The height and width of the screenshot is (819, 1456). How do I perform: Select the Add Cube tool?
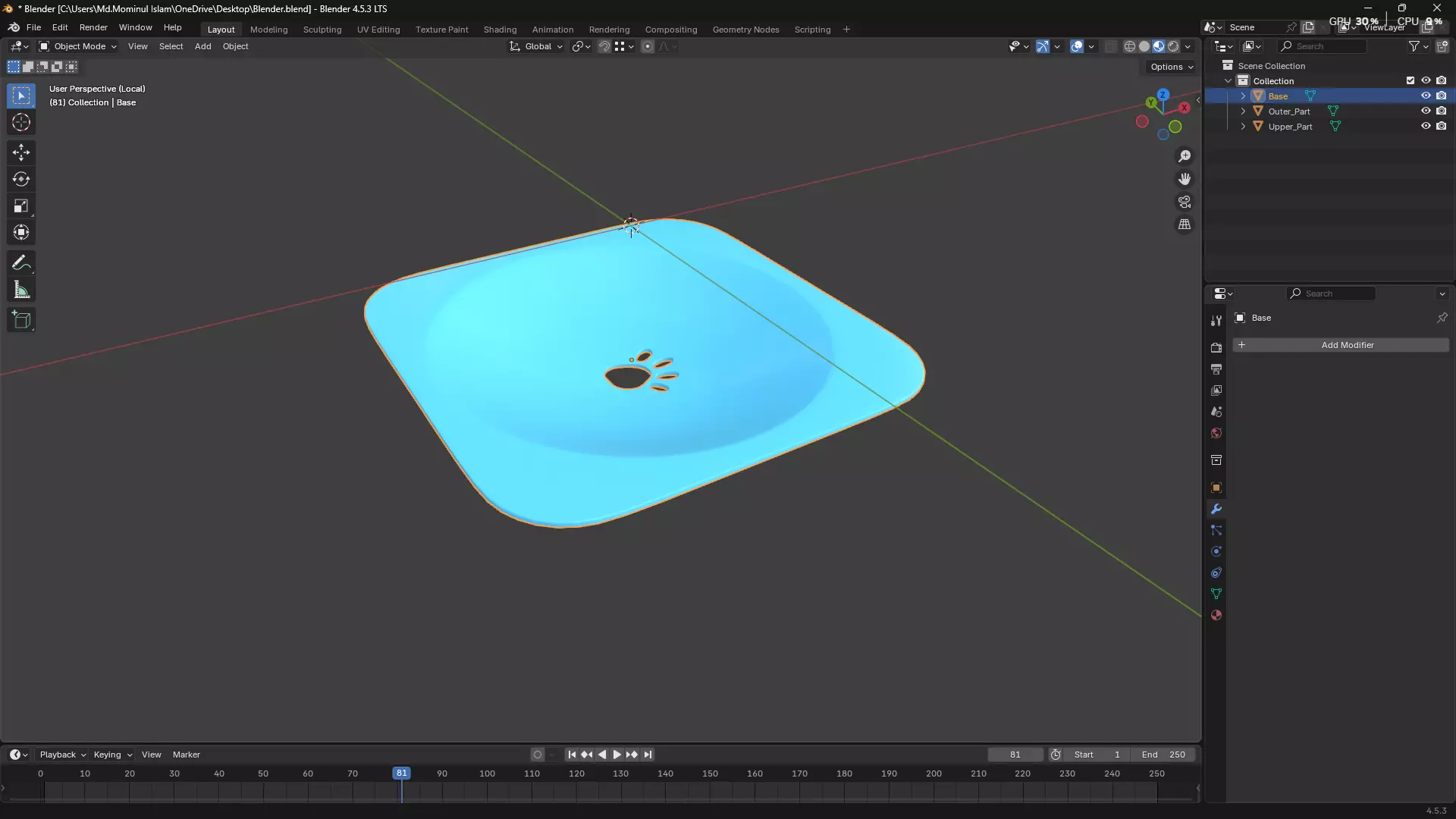click(x=21, y=320)
